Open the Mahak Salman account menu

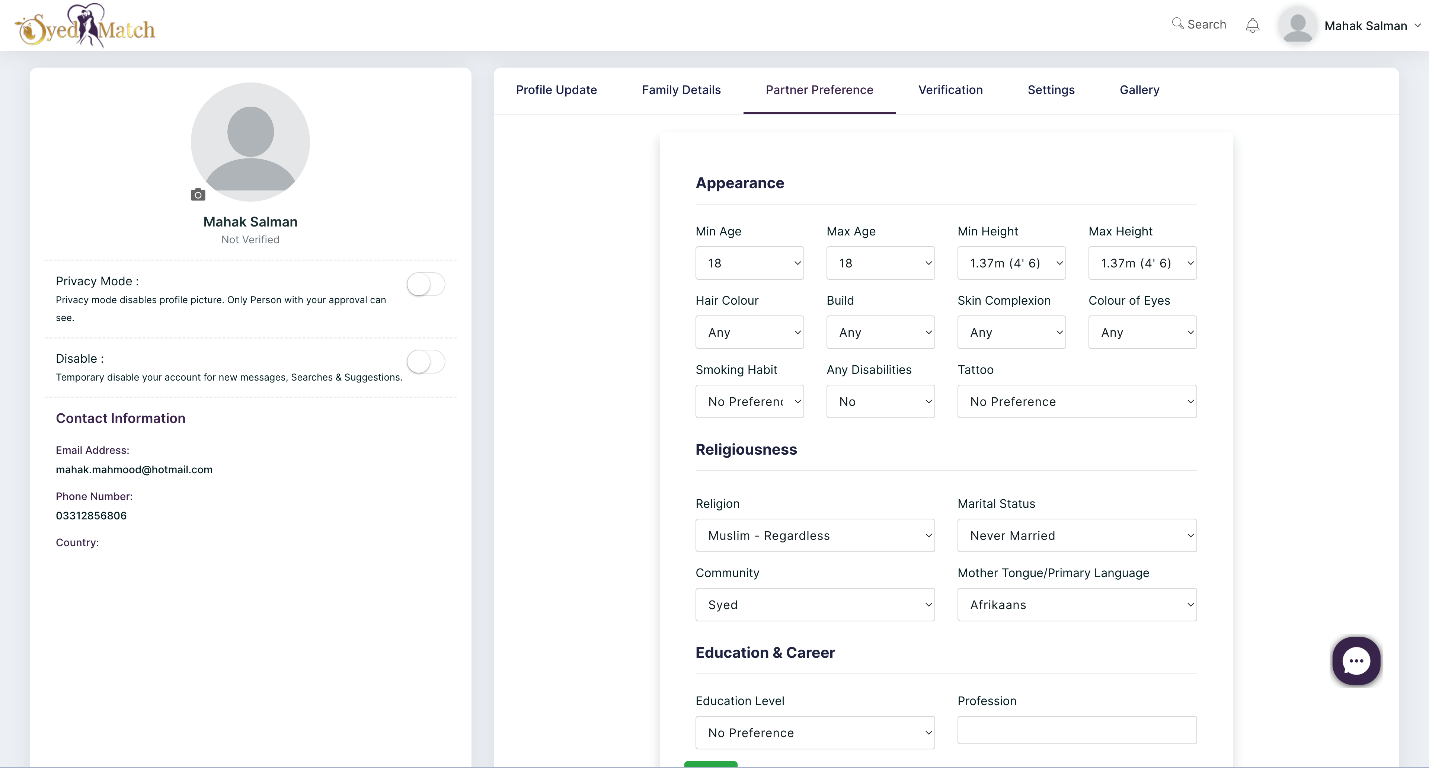click(x=1372, y=26)
